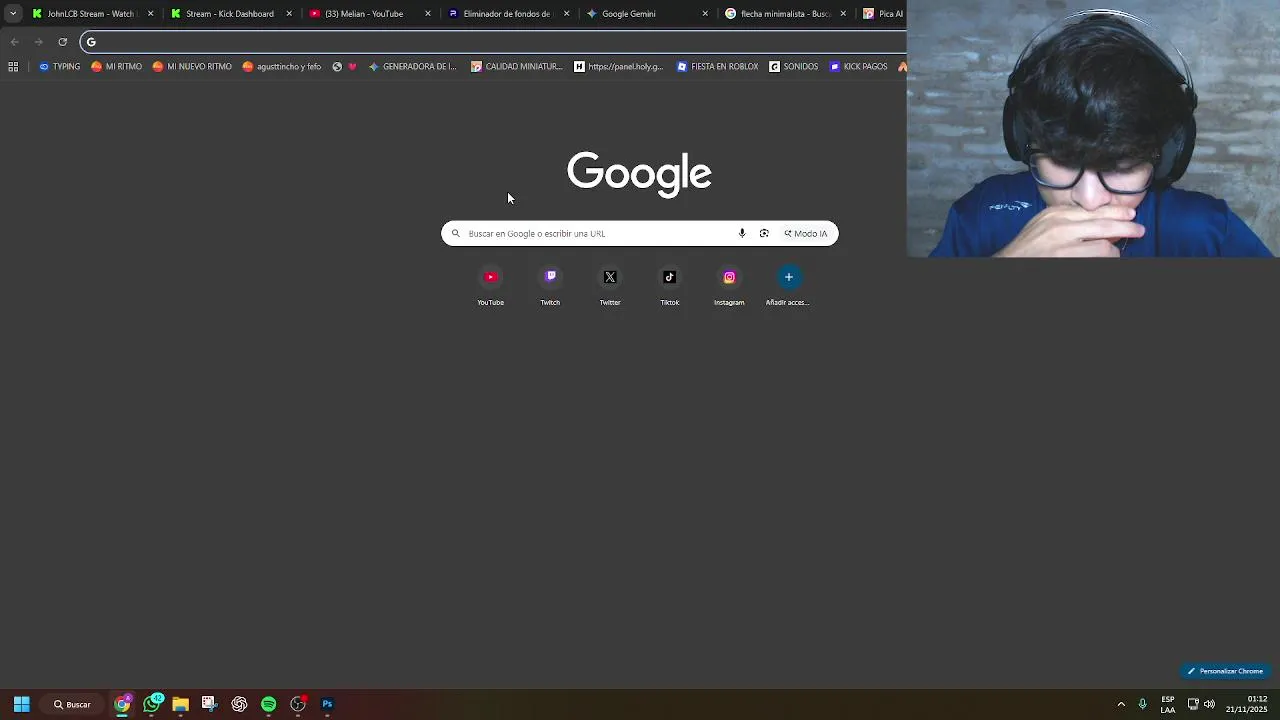The width and height of the screenshot is (1280, 720).
Task: Switch to the flecha minimalista search tab
Action: (x=786, y=14)
